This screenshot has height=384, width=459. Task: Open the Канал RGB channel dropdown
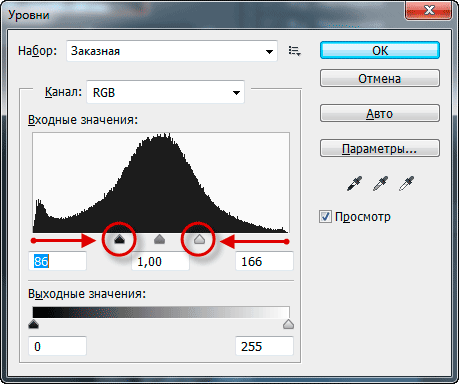coord(165,92)
